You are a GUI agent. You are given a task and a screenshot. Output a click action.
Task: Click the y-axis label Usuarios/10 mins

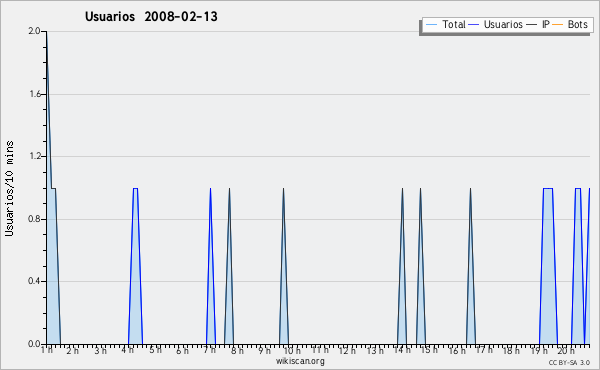(x=9, y=188)
